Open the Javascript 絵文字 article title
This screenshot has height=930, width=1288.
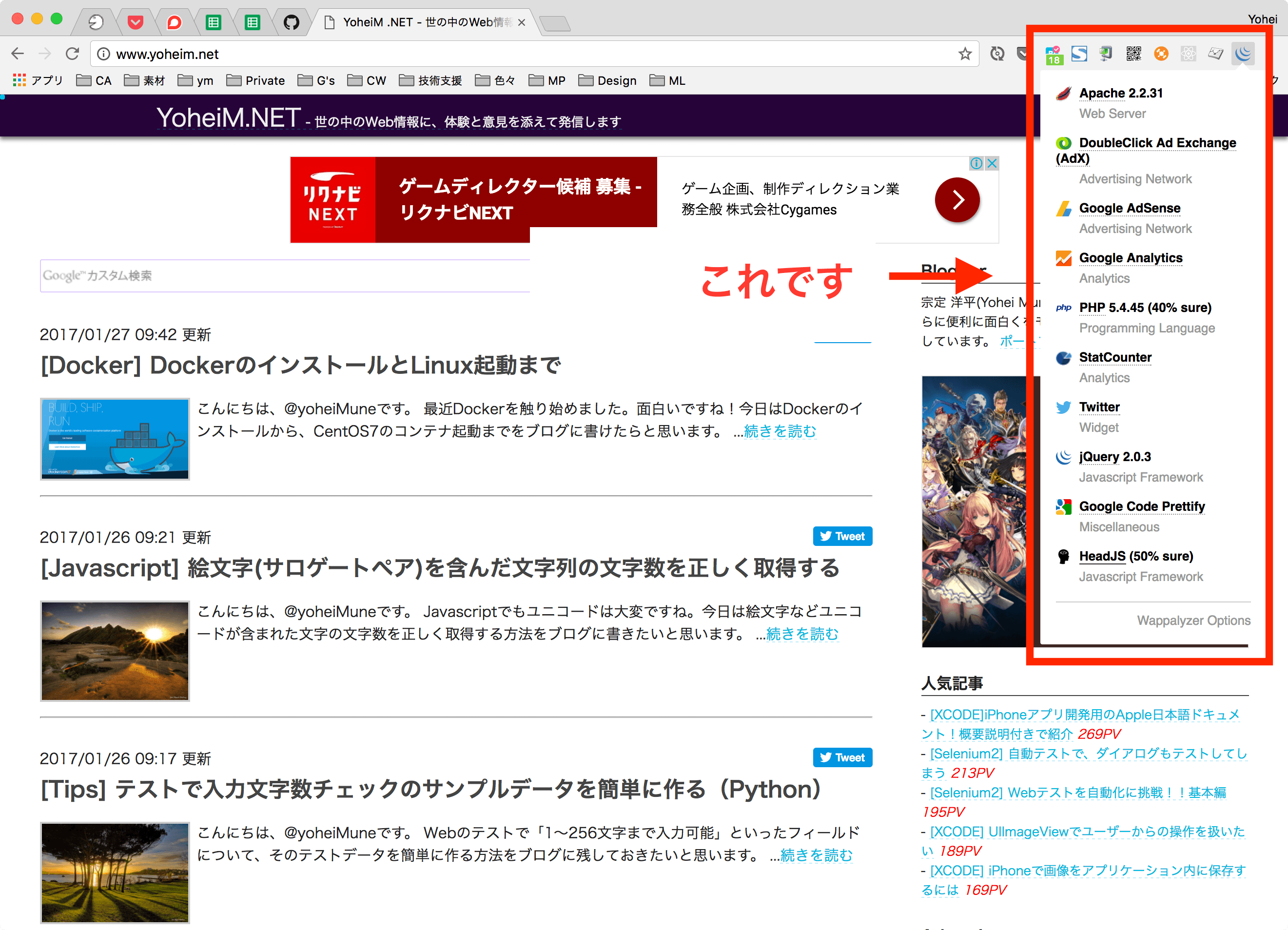coord(440,568)
